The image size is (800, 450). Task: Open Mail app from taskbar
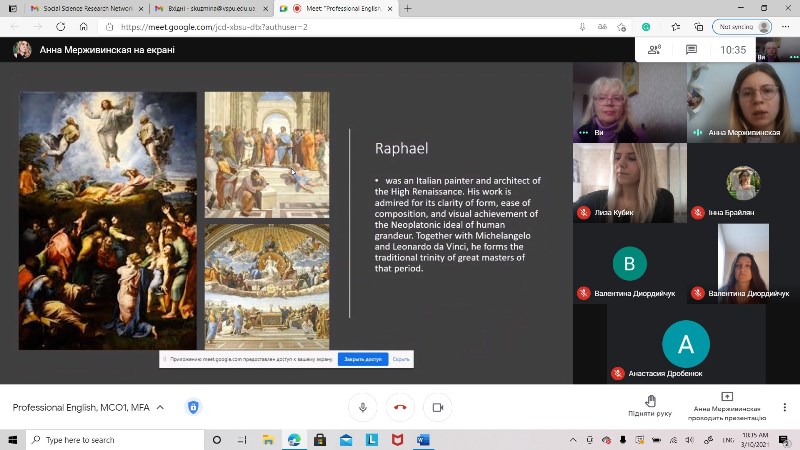pos(346,440)
